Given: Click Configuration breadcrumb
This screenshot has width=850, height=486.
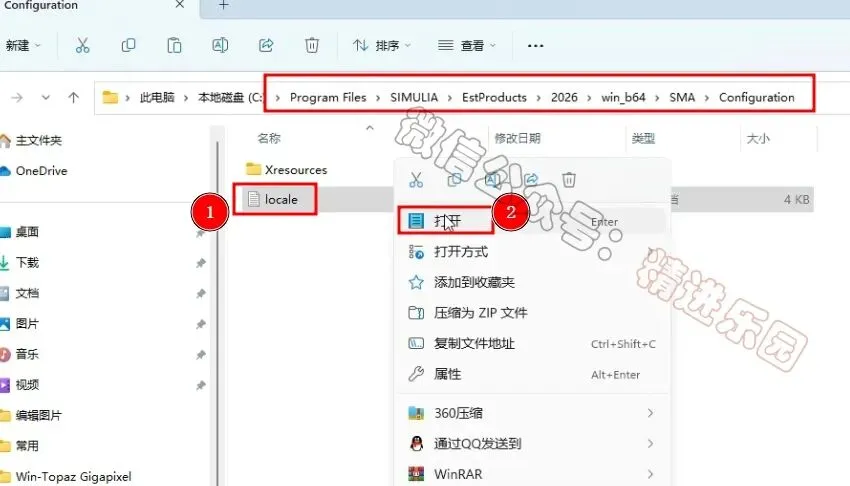Looking at the screenshot, I should (x=757, y=98).
